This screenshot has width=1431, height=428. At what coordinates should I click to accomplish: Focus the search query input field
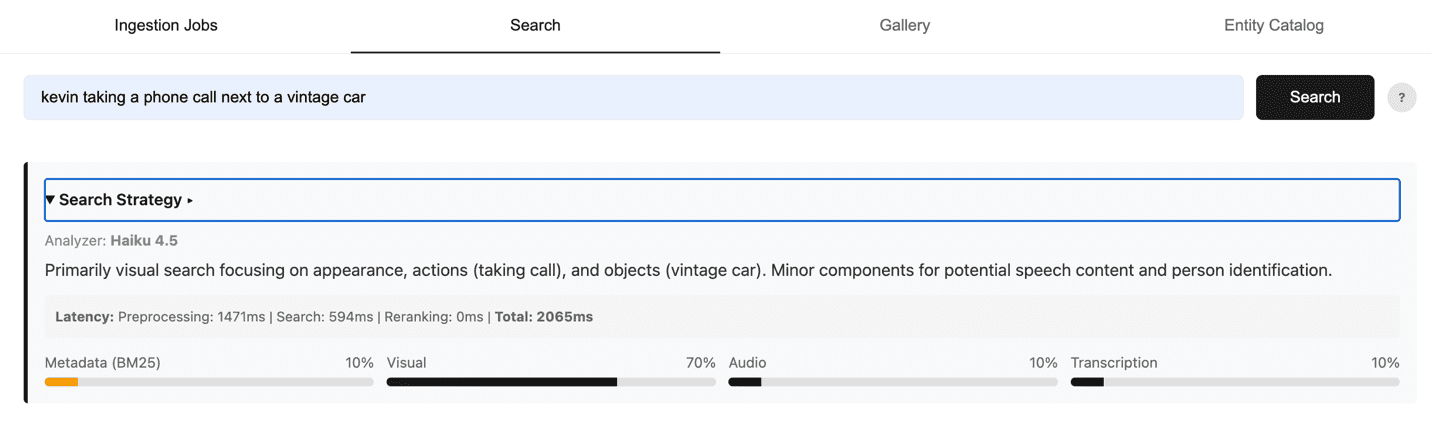(x=632, y=97)
